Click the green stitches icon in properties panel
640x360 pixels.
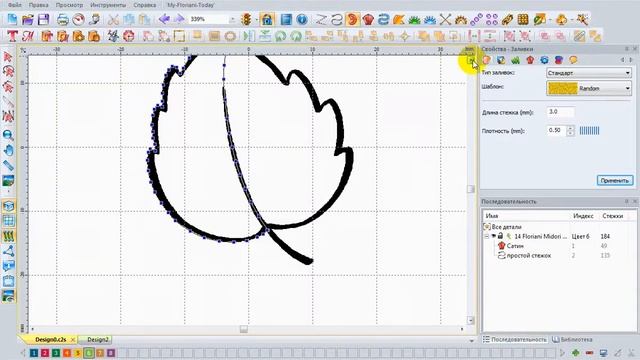pyautogui.click(x=516, y=60)
